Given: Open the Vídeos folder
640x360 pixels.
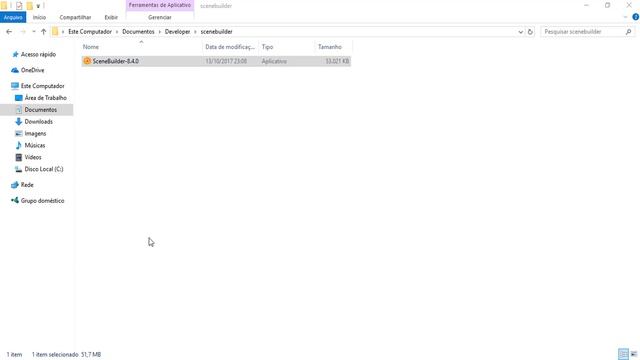Looking at the screenshot, I should tap(33, 157).
